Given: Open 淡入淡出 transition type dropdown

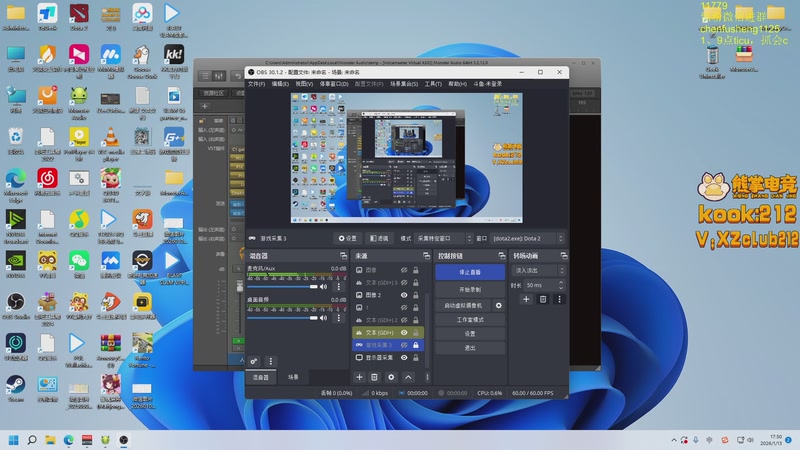Looking at the screenshot, I should [x=538, y=270].
